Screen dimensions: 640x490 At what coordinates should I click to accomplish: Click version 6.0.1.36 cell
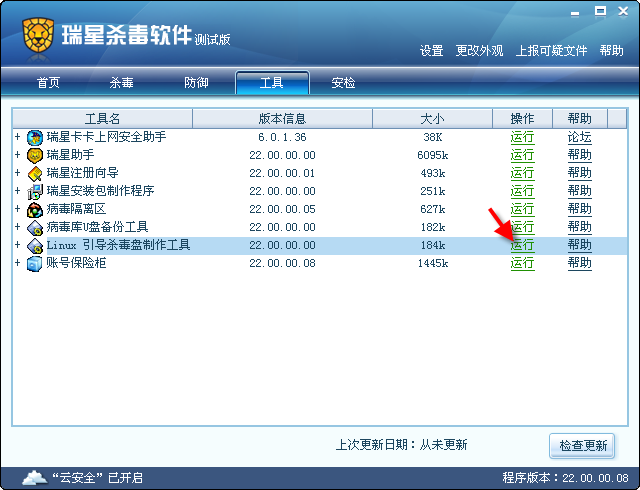click(x=282, y=137)
